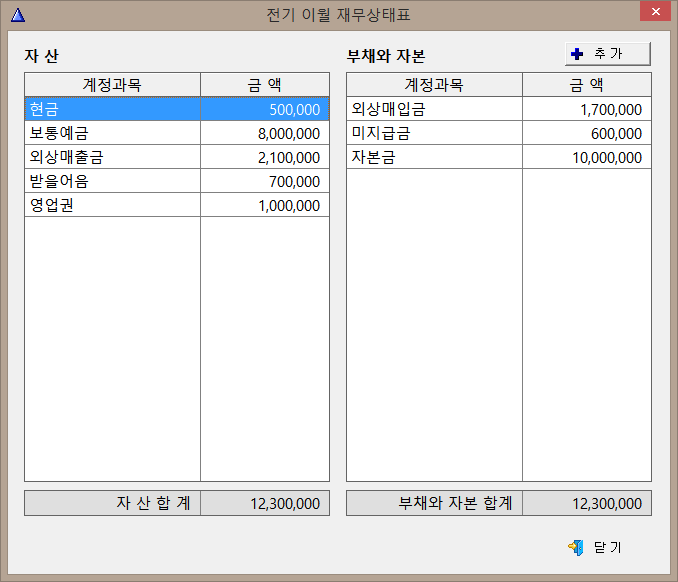Select the 영업권 account cell

click(x=112, y=205)
